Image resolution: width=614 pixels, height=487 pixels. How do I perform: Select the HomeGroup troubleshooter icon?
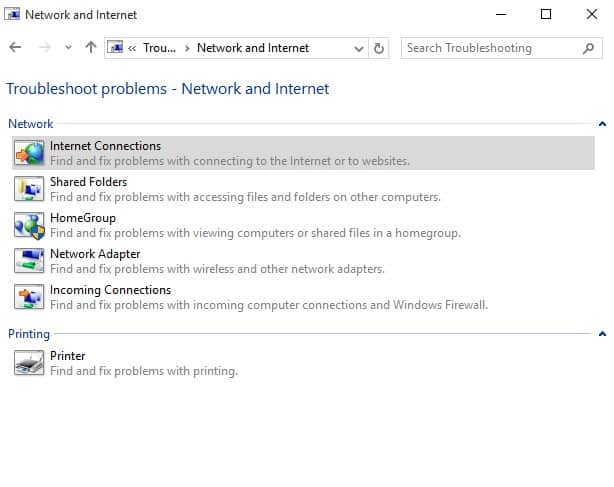click(x=29, y=225)
